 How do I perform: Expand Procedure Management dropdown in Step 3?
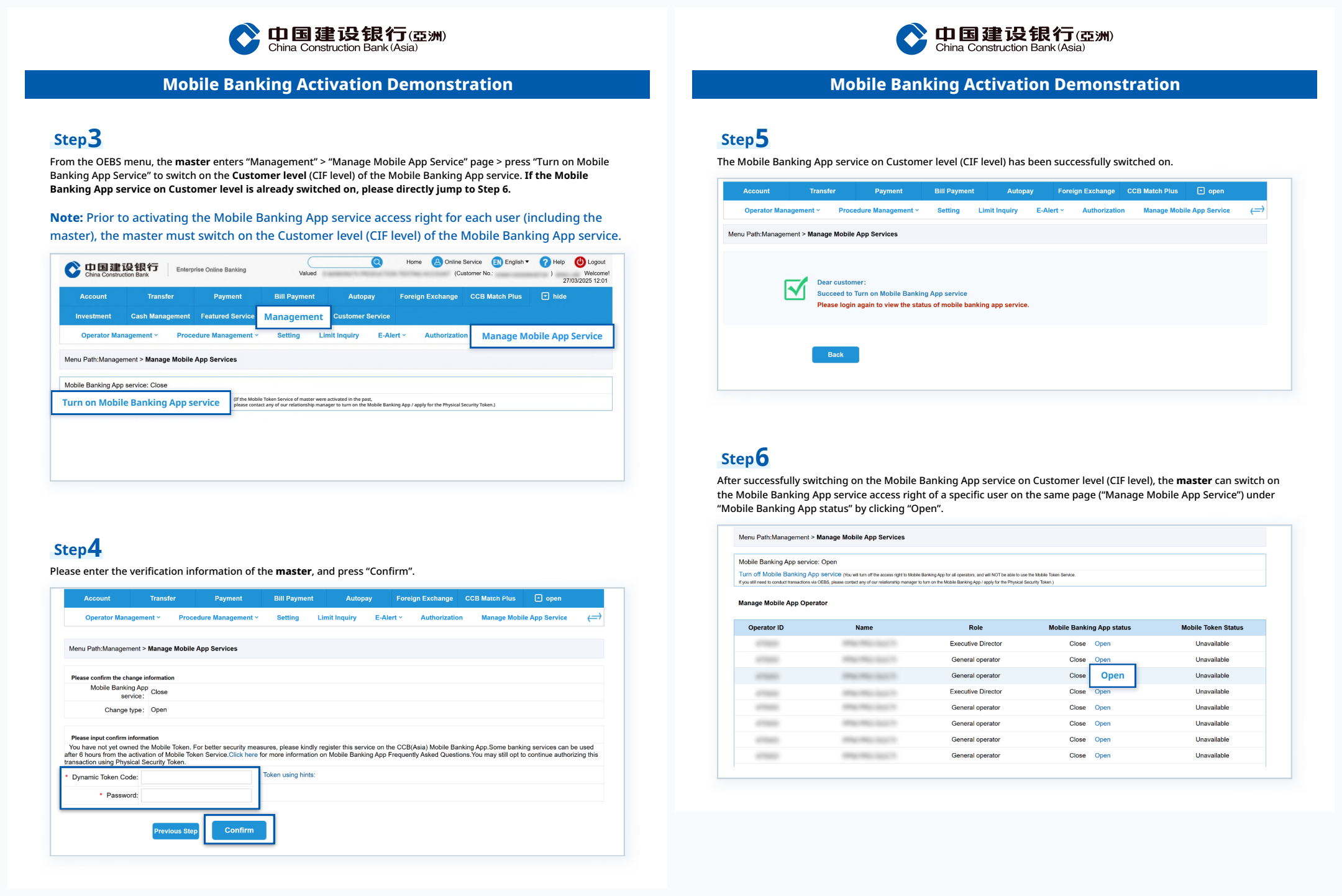[217, 336]
